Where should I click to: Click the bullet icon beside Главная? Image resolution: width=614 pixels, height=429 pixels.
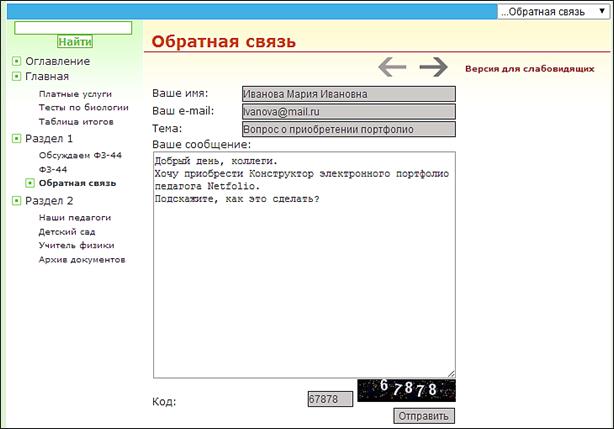16,77
